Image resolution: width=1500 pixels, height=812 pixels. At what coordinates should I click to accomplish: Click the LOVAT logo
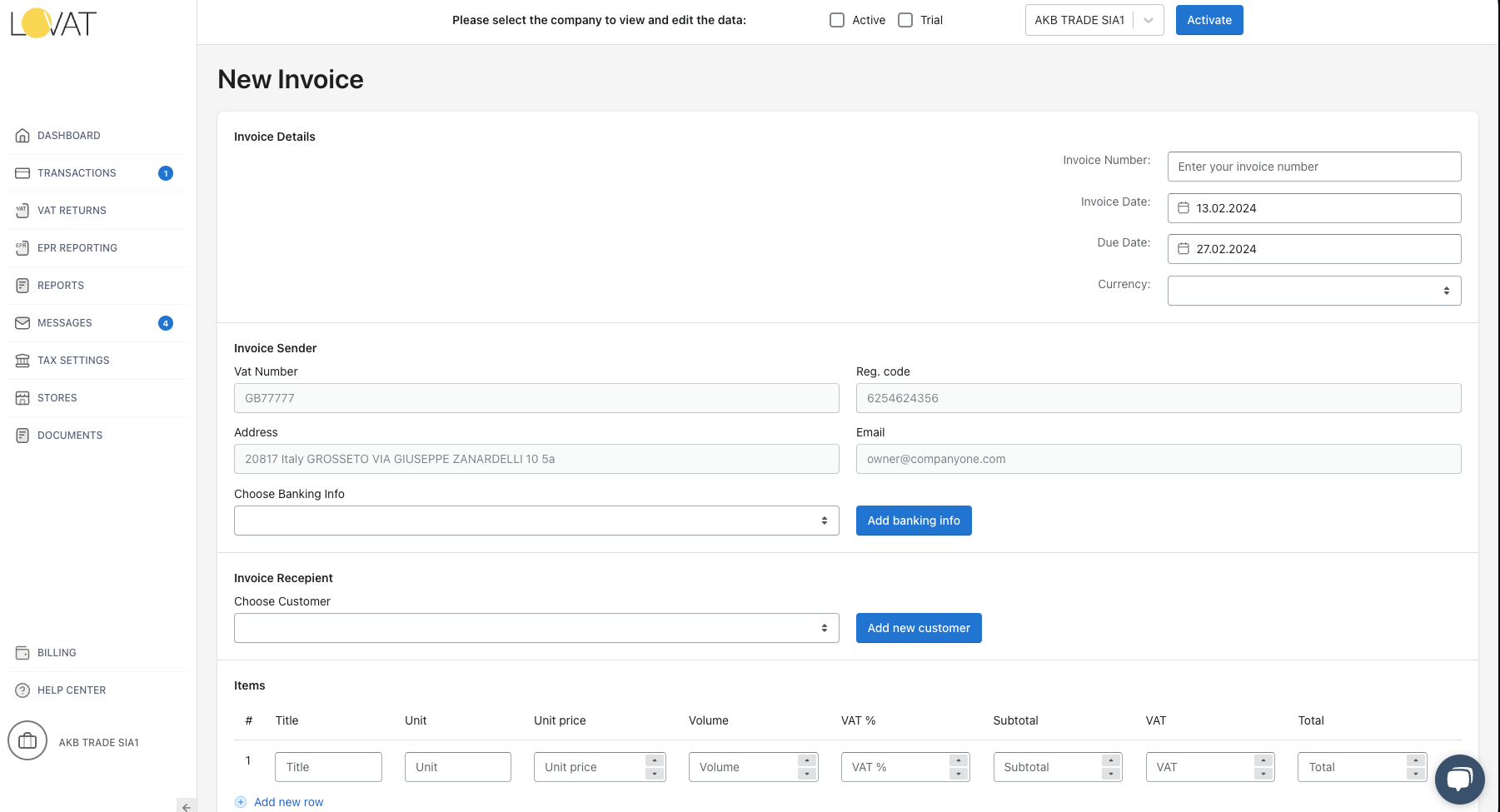(54, 23)
